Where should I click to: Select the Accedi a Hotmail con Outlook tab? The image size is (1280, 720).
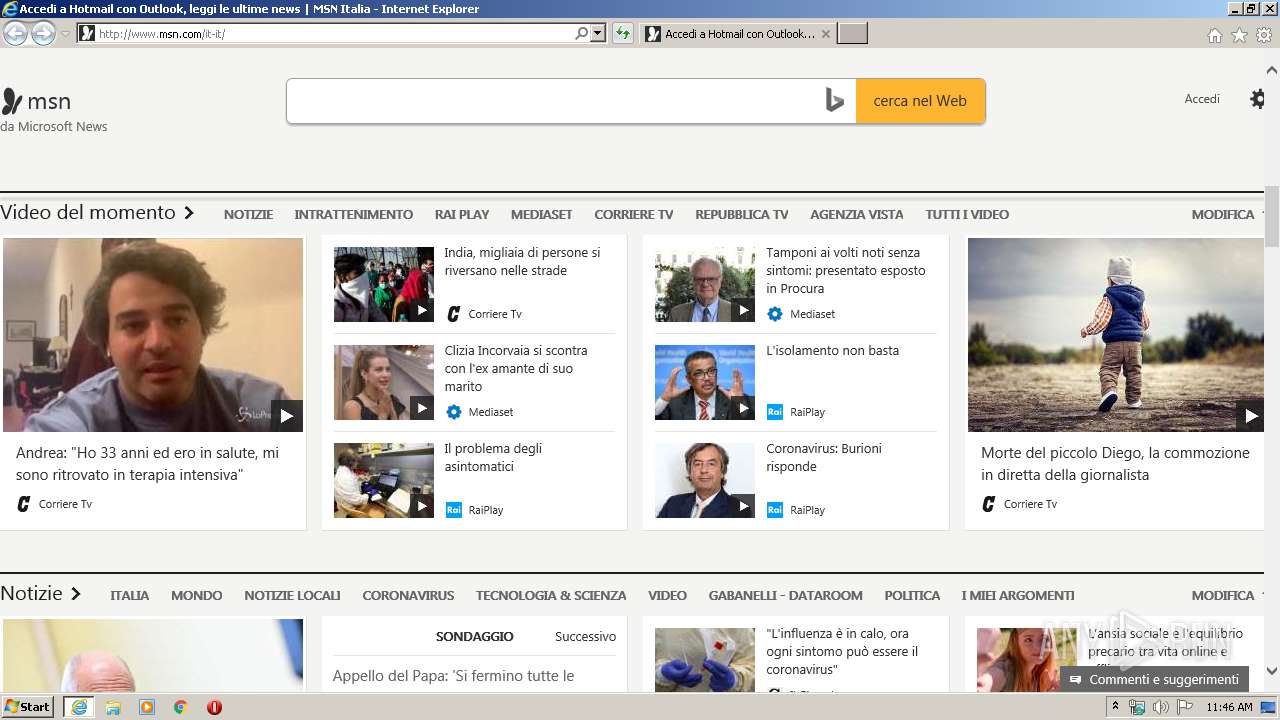click(x=738, y=34)
